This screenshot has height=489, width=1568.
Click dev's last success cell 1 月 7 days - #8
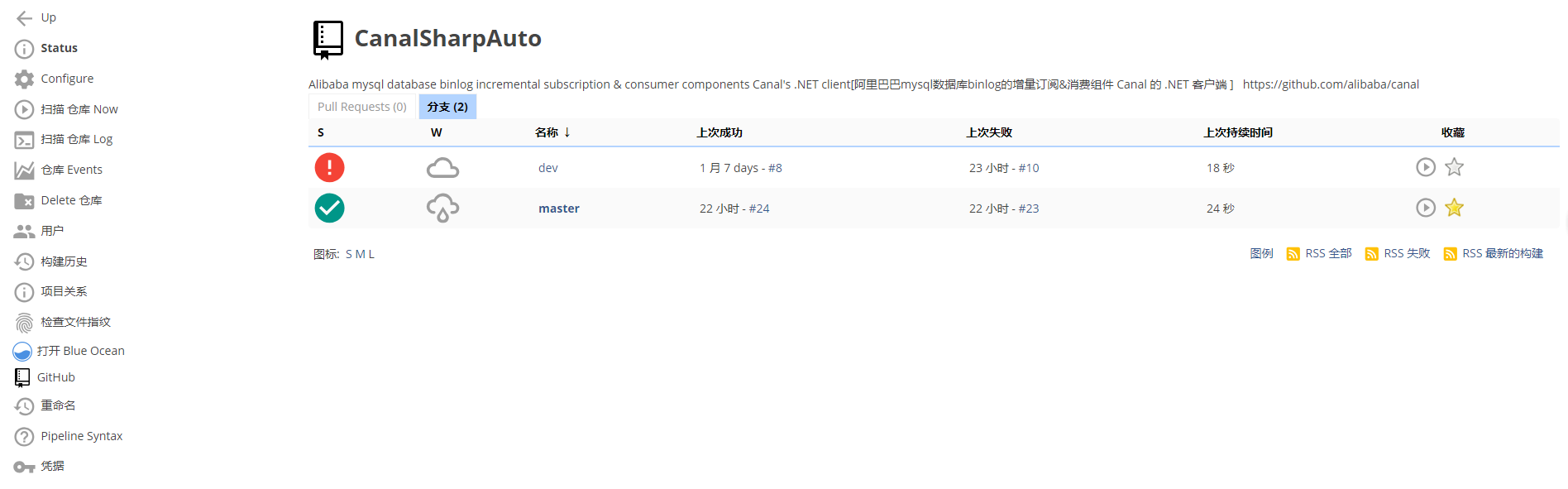[x=741, y=168]
